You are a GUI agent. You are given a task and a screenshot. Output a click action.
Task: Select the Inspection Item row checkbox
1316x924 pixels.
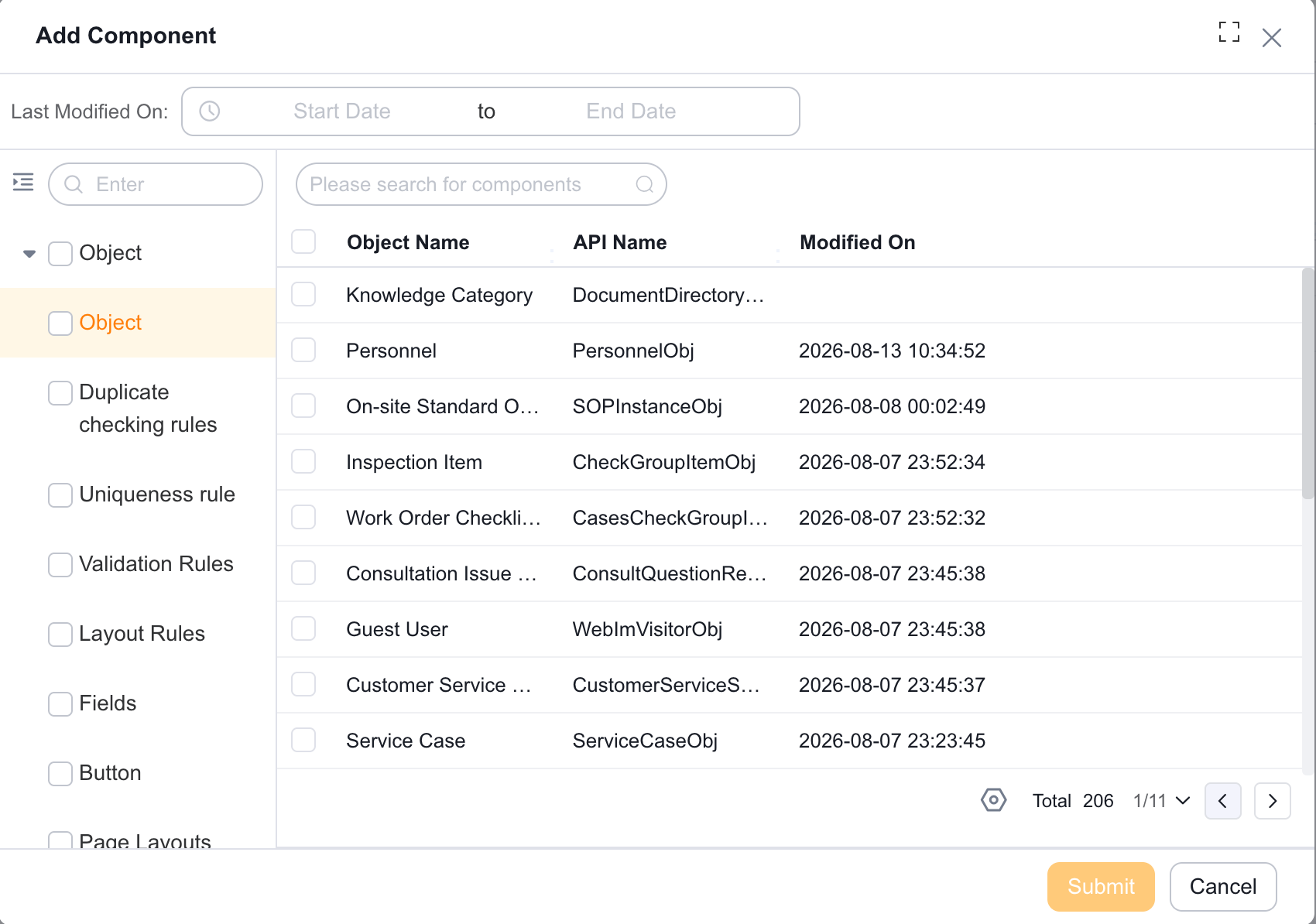303,461
